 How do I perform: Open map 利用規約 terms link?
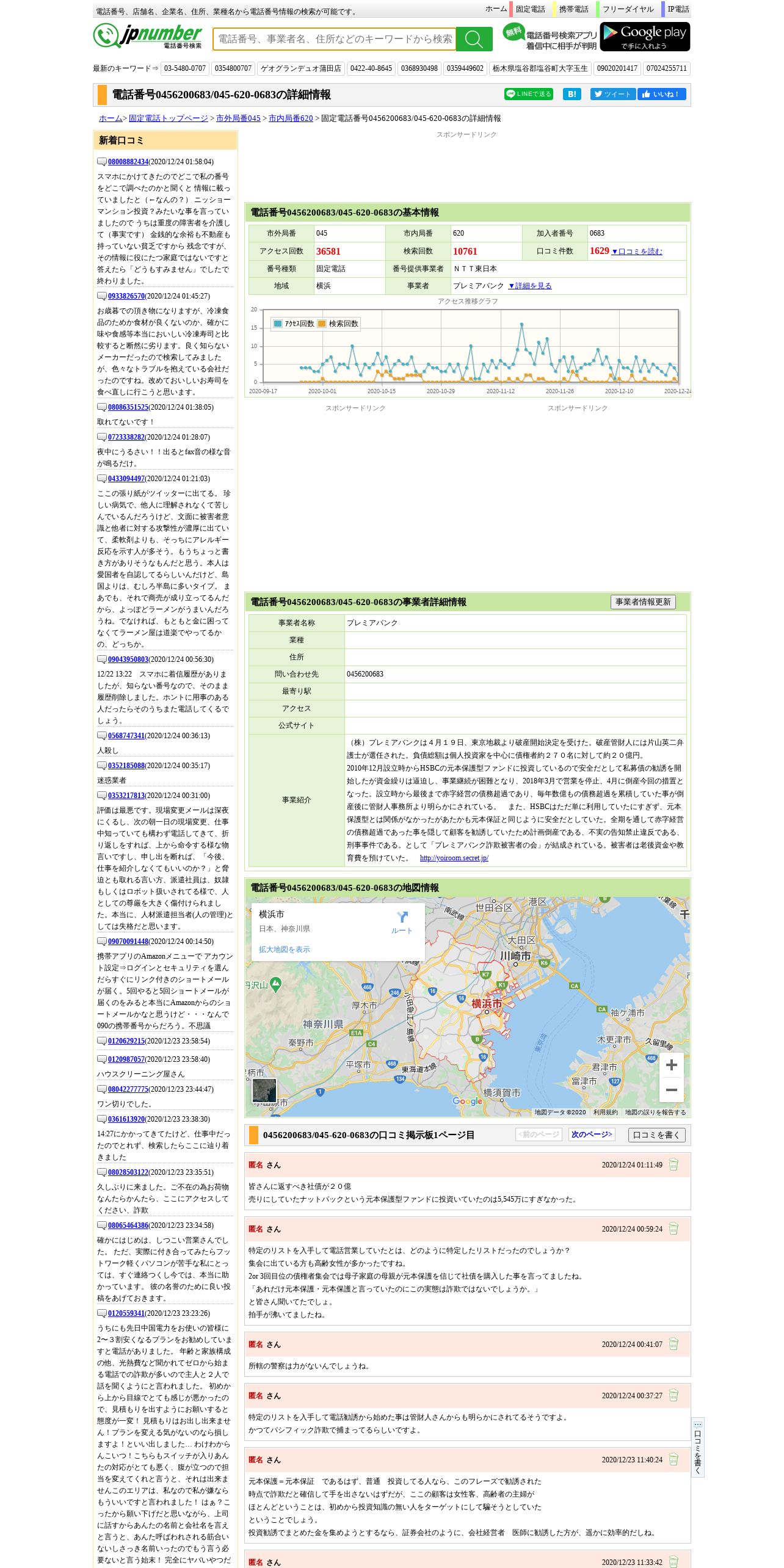[x=605, y=1112]
